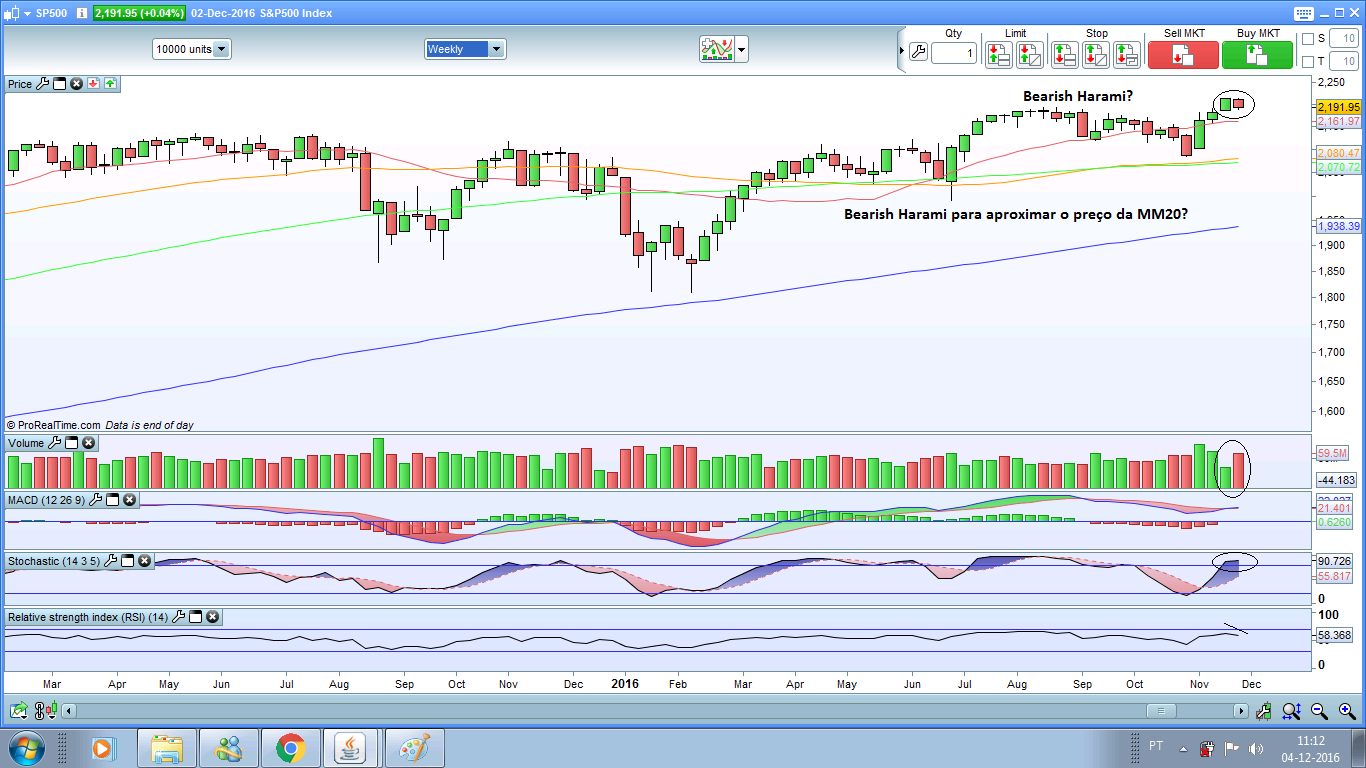Screen dimensions: 1366x768
Task: Maximize the Stochastic panel
Action: (128, 561)
